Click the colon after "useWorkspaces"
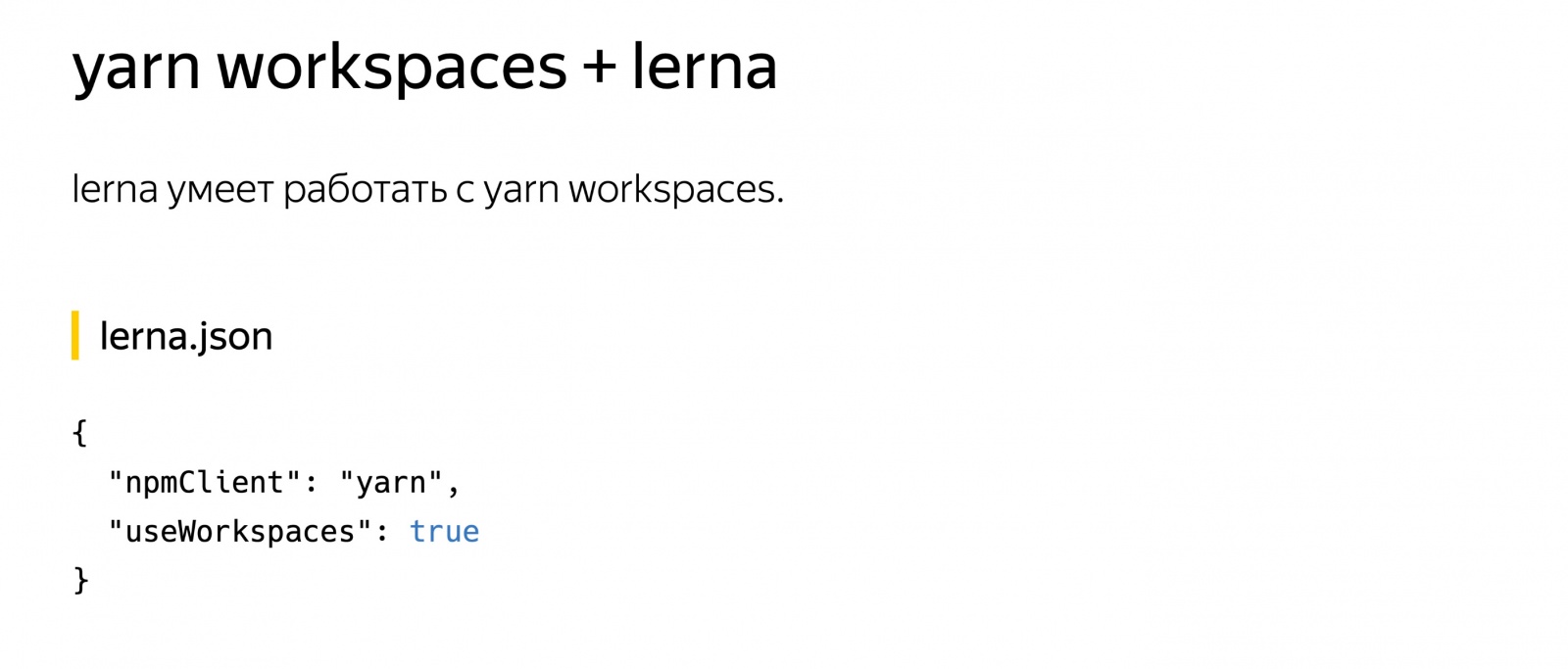This screenshot has width=1568, height=669. (x=382, y=532)
